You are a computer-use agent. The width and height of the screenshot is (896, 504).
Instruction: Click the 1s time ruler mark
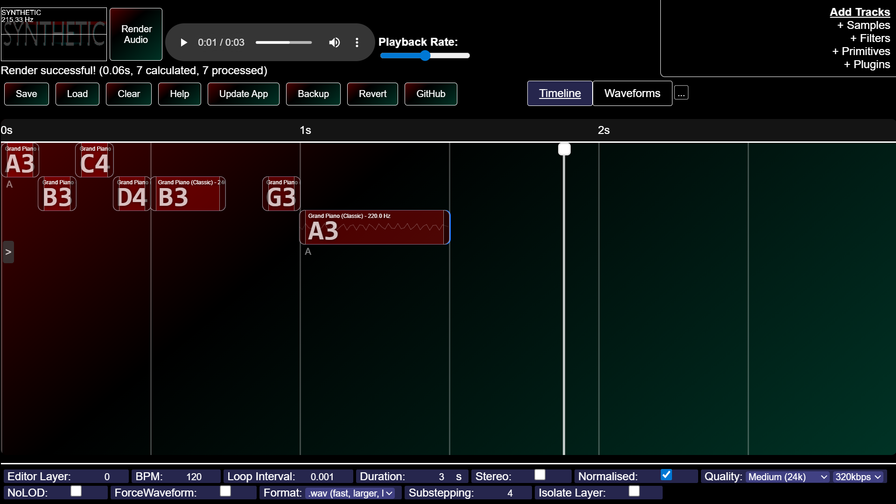305,130
